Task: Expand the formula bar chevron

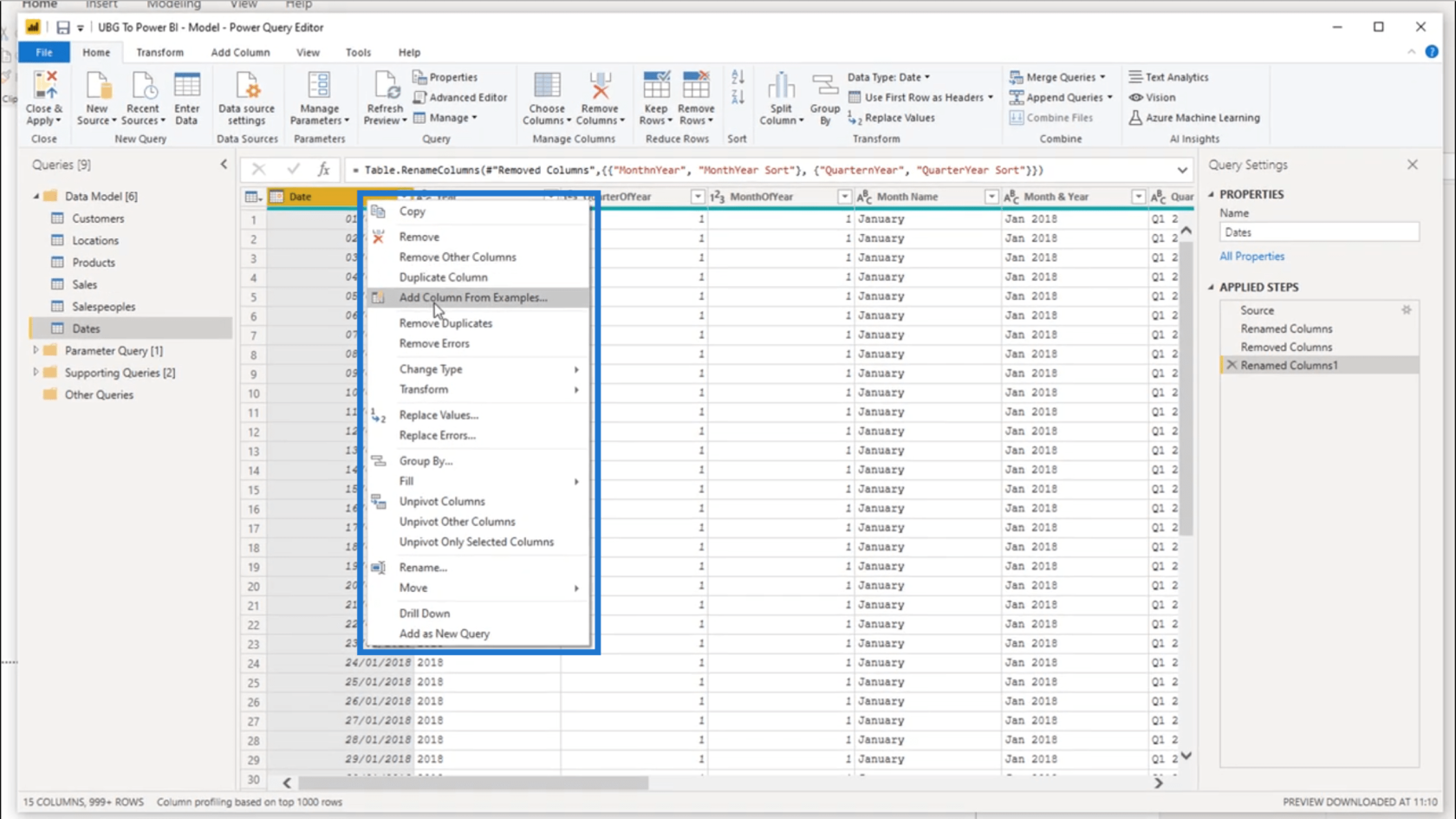Action: pos(1182,170)
